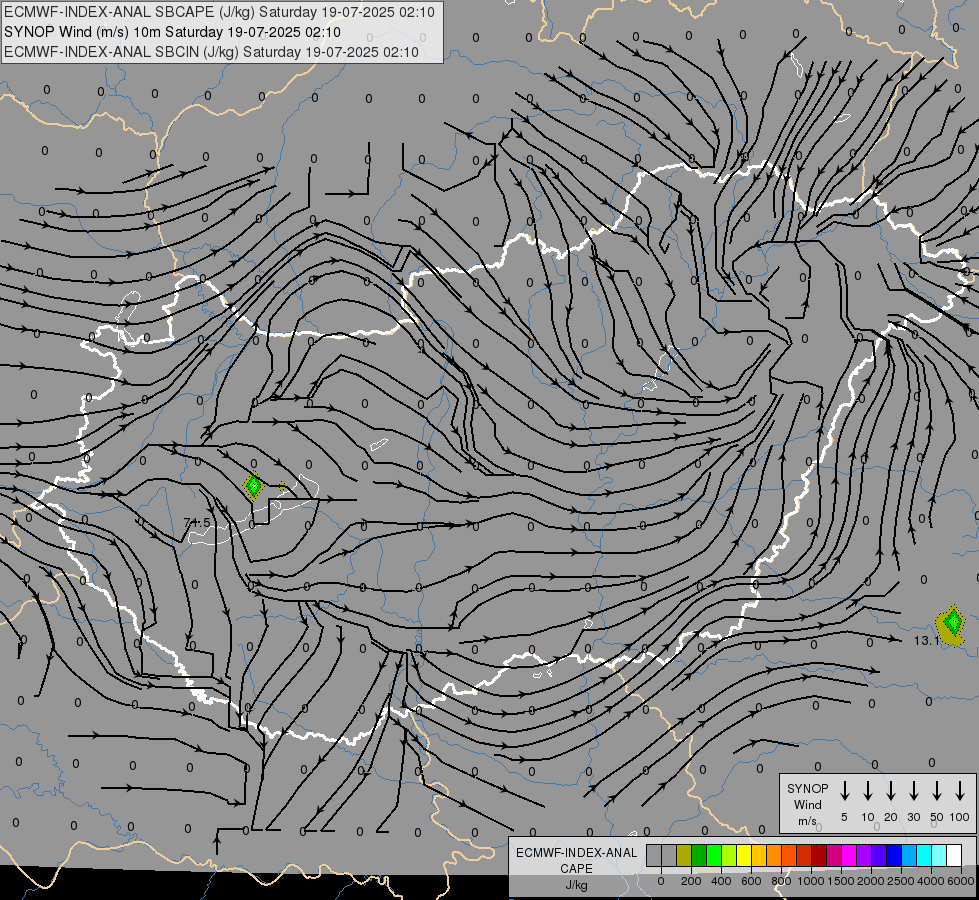Pick the pure blue swatch before 2500
The width and height of the screenshot is (979, 900).
pos(893,856)
